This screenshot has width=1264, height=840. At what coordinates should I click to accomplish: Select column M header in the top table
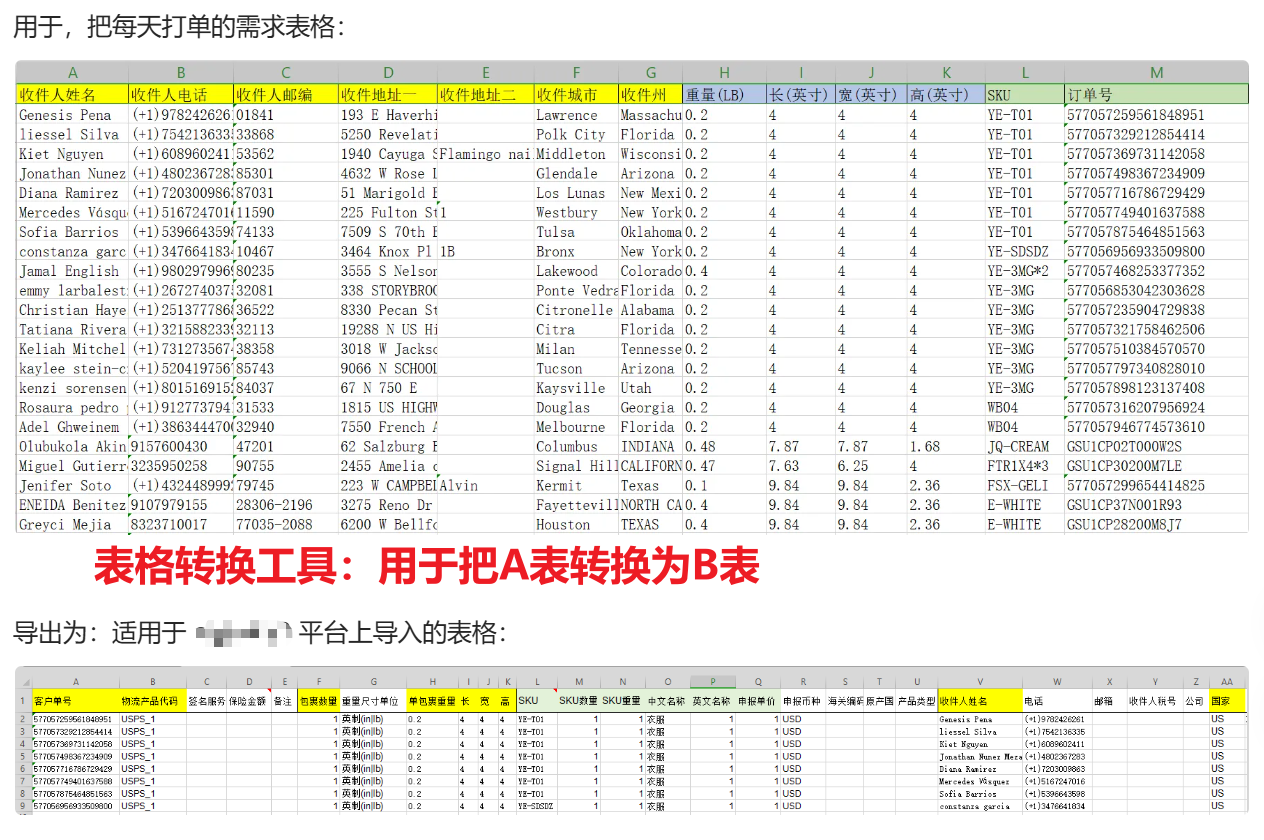1156,73
